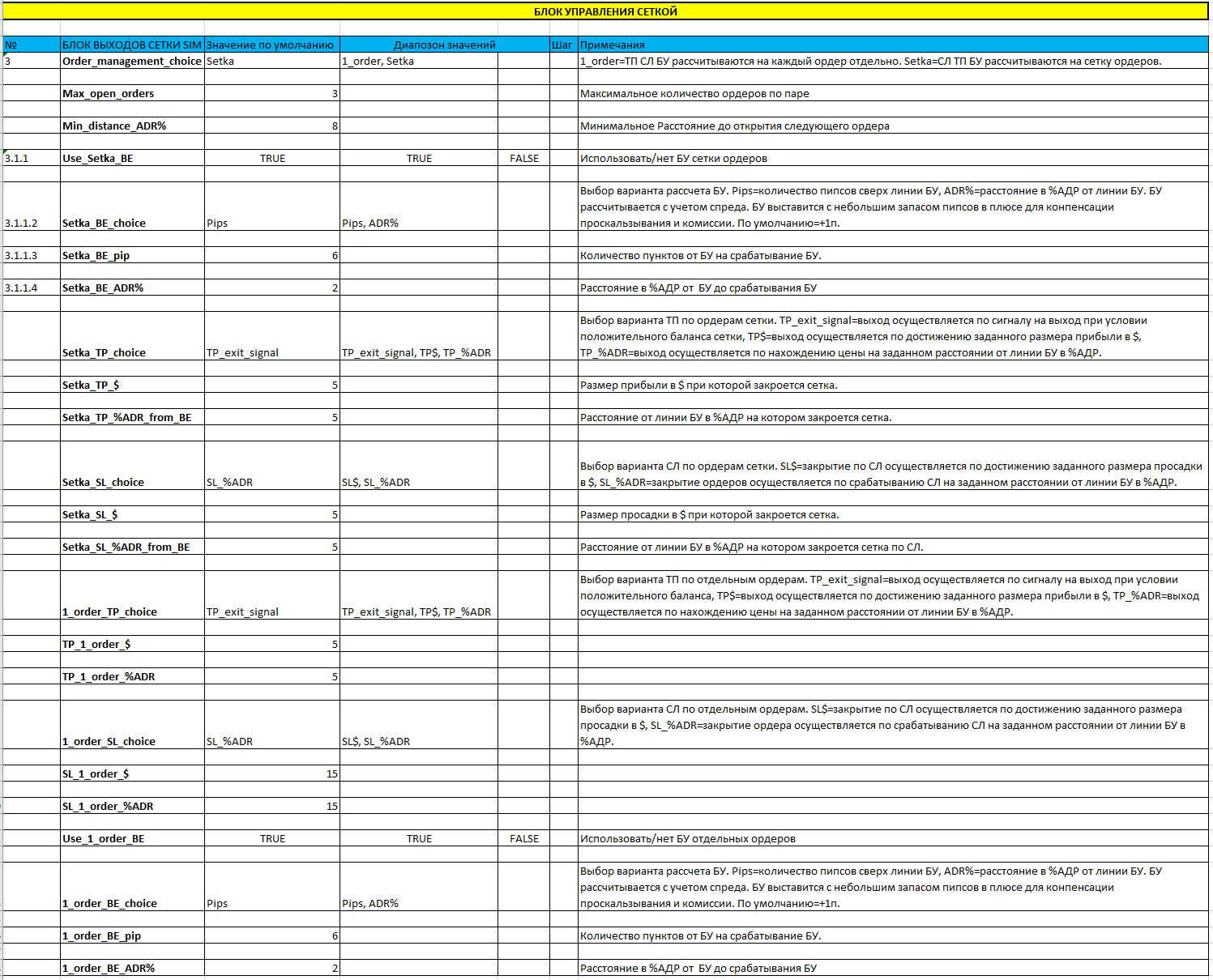
Task: Click the "Шаг" column header
Action: pyautogui.click(x=563, y=45)
